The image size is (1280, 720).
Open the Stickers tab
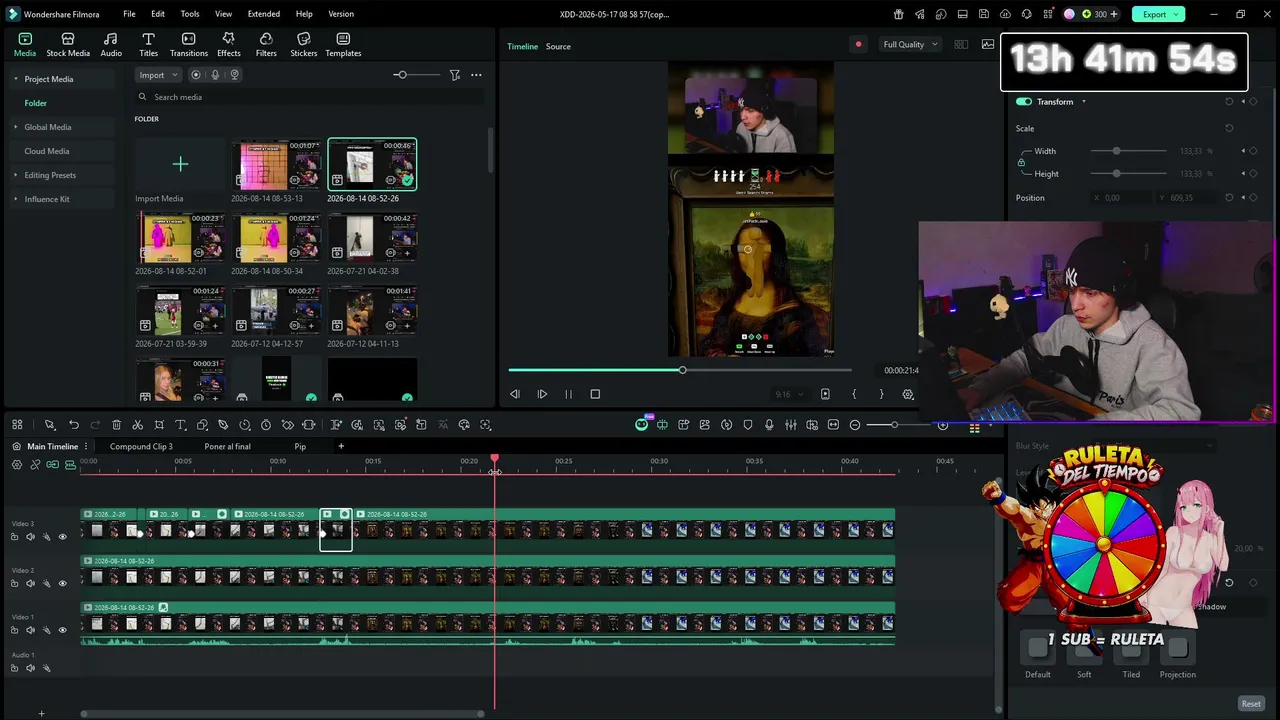coord(304,45)
